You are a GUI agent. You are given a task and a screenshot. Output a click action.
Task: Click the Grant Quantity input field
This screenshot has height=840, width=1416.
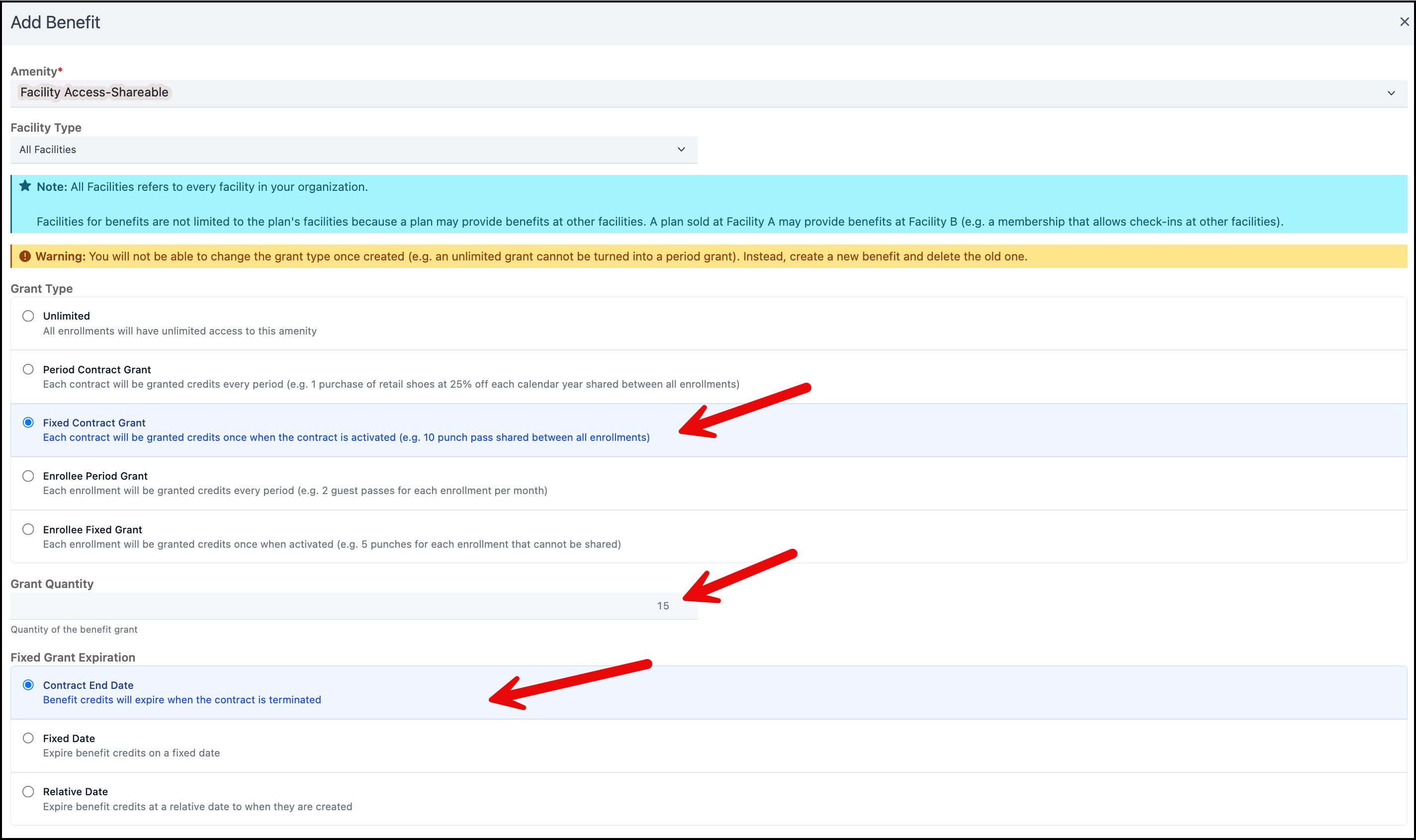pyautogui.click(x=354, y=606)
